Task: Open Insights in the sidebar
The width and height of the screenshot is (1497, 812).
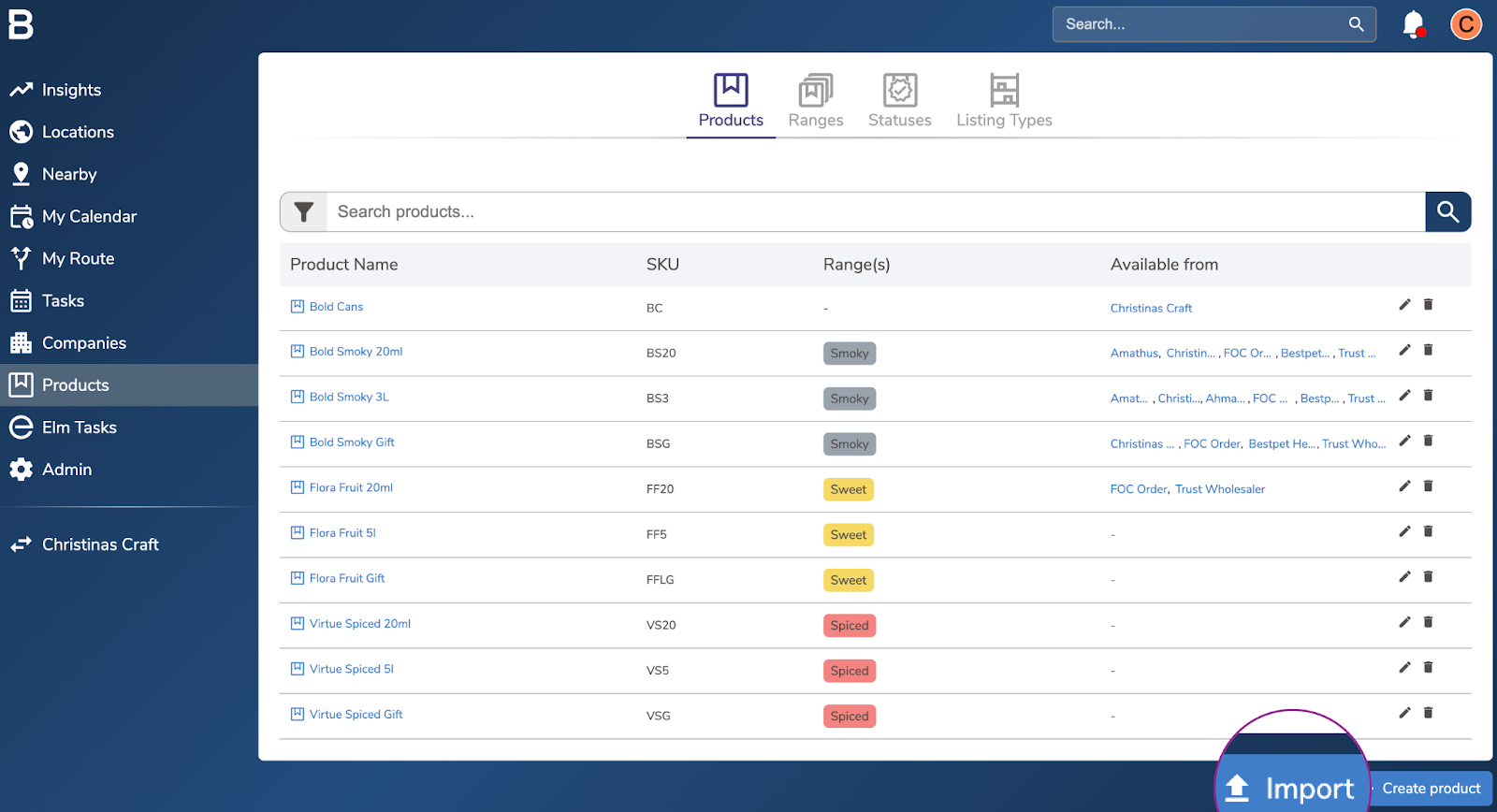Action: point(71,90)
